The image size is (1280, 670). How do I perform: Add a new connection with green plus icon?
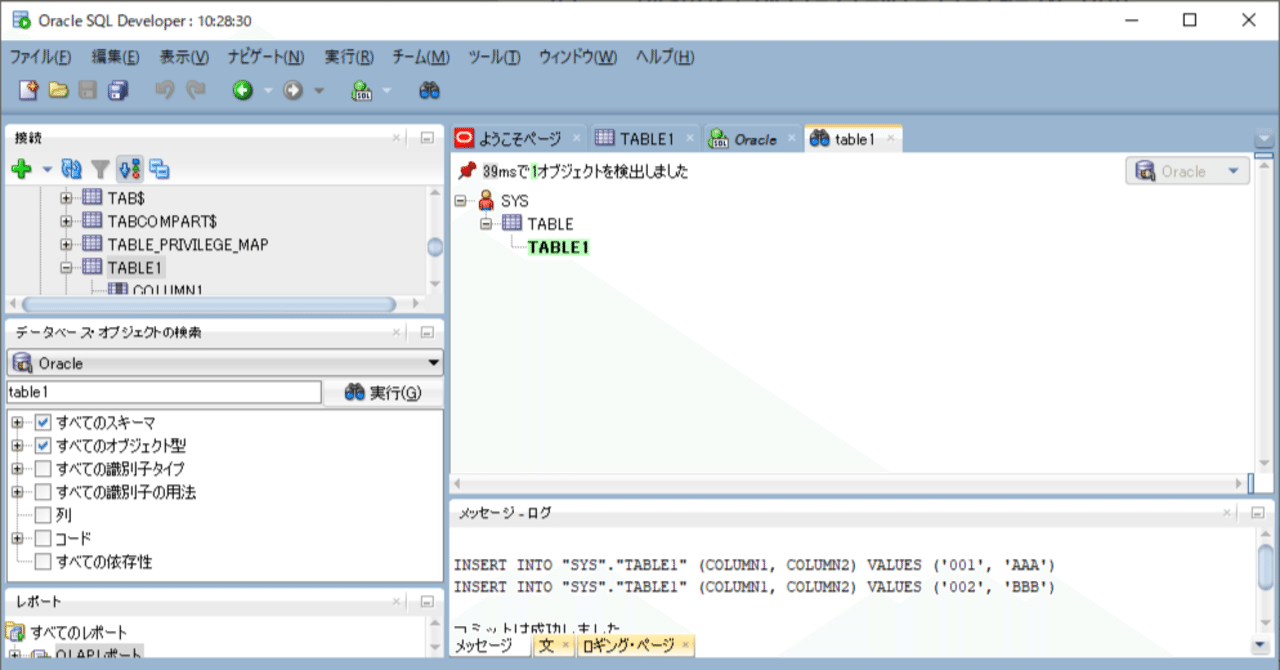pos(19,168)
